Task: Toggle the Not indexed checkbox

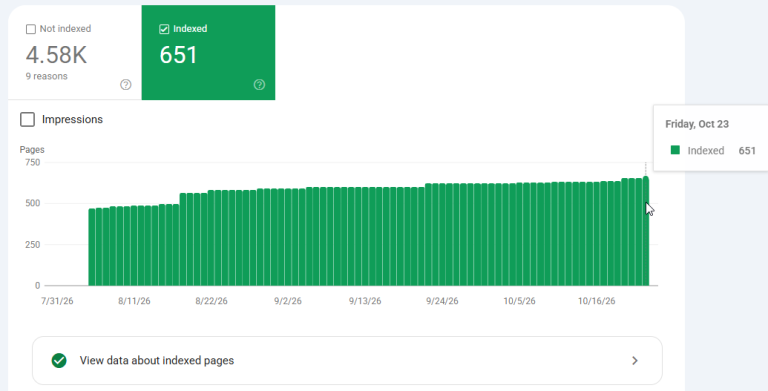Action: coord(31,29)
